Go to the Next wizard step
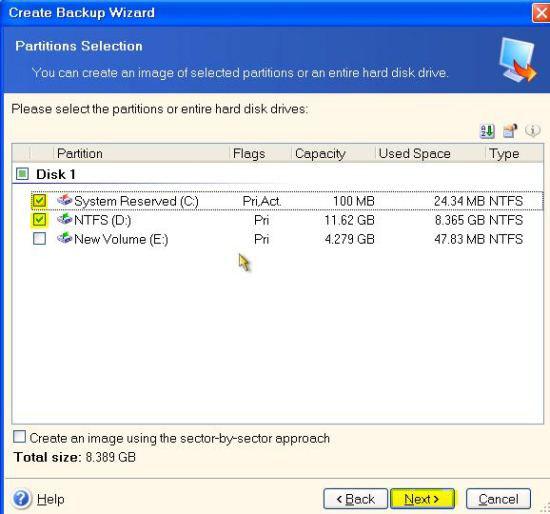This screenshot has height=514, width=550. [422, 499]
